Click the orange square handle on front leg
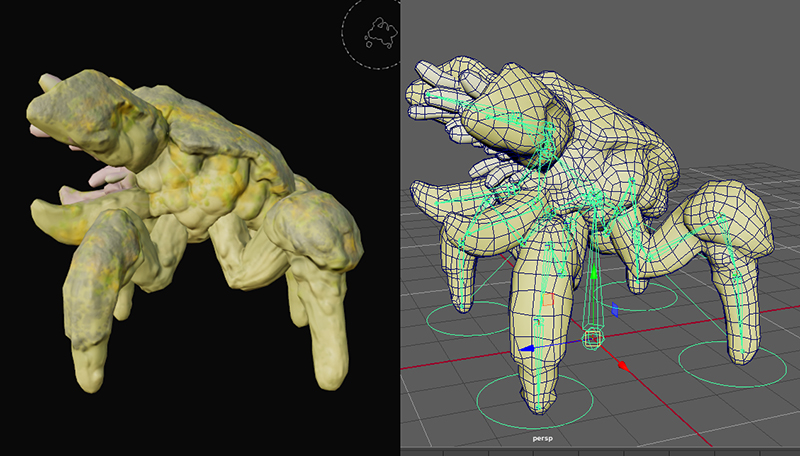This screenshot has height=456, width=800. tap(548, 299)
